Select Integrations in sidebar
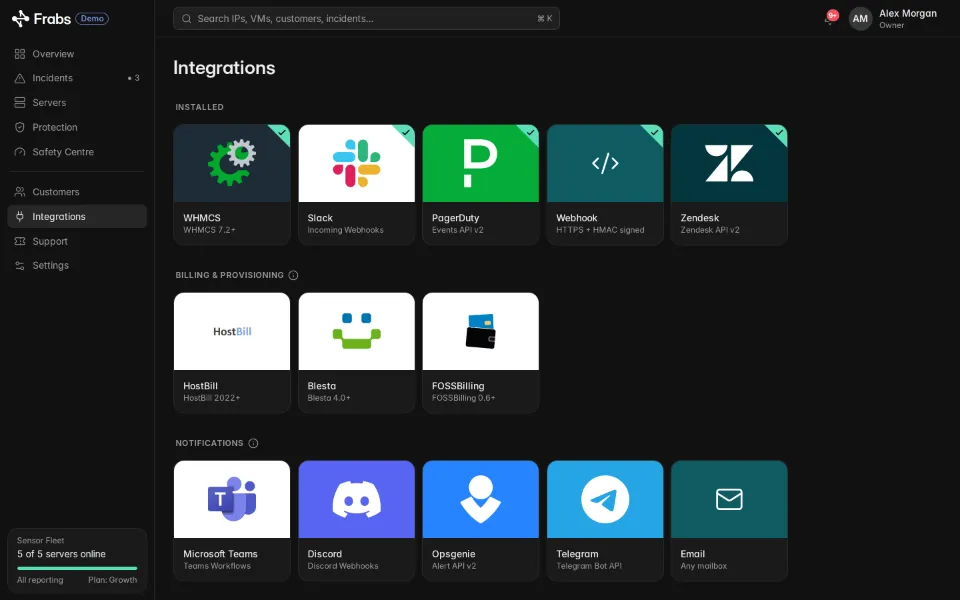The image size is (960, 600). [77, 216]
